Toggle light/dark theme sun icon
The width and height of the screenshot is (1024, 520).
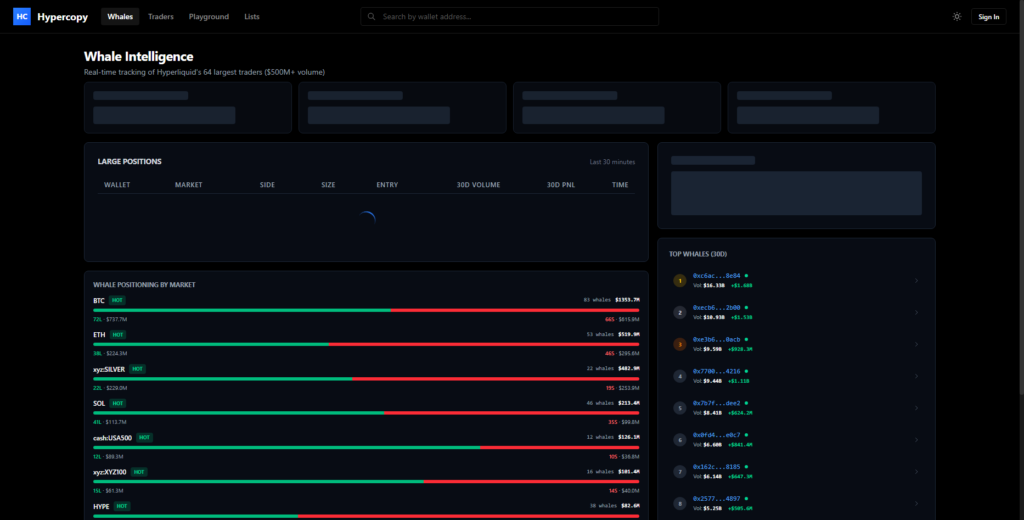coord(957,17)
